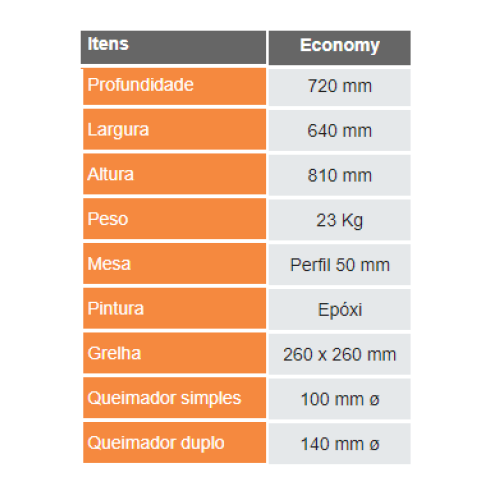Select the Queimador duplo row label

click(x=174, y=443)
